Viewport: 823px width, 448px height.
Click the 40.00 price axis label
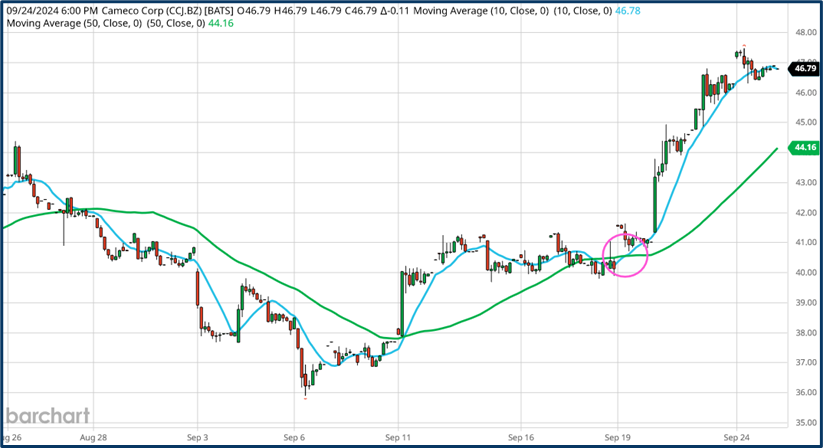(804, 272)
